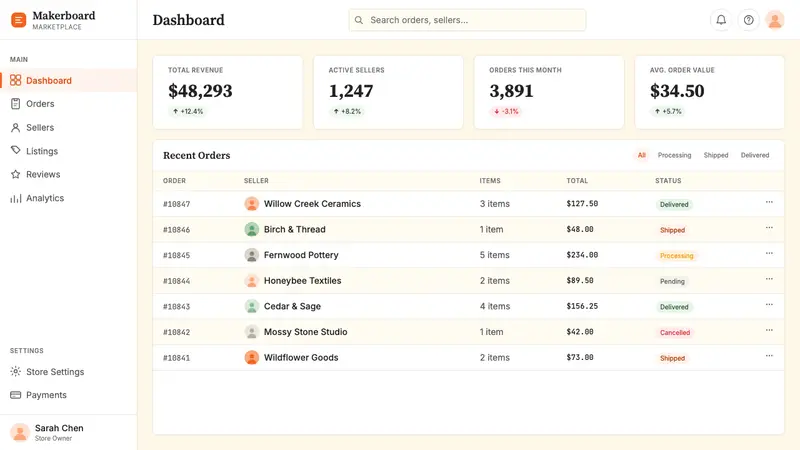Image resolution: width=800 pixels, height=450 pixels.
Task: Open the notifications bell
Action: 721,20
